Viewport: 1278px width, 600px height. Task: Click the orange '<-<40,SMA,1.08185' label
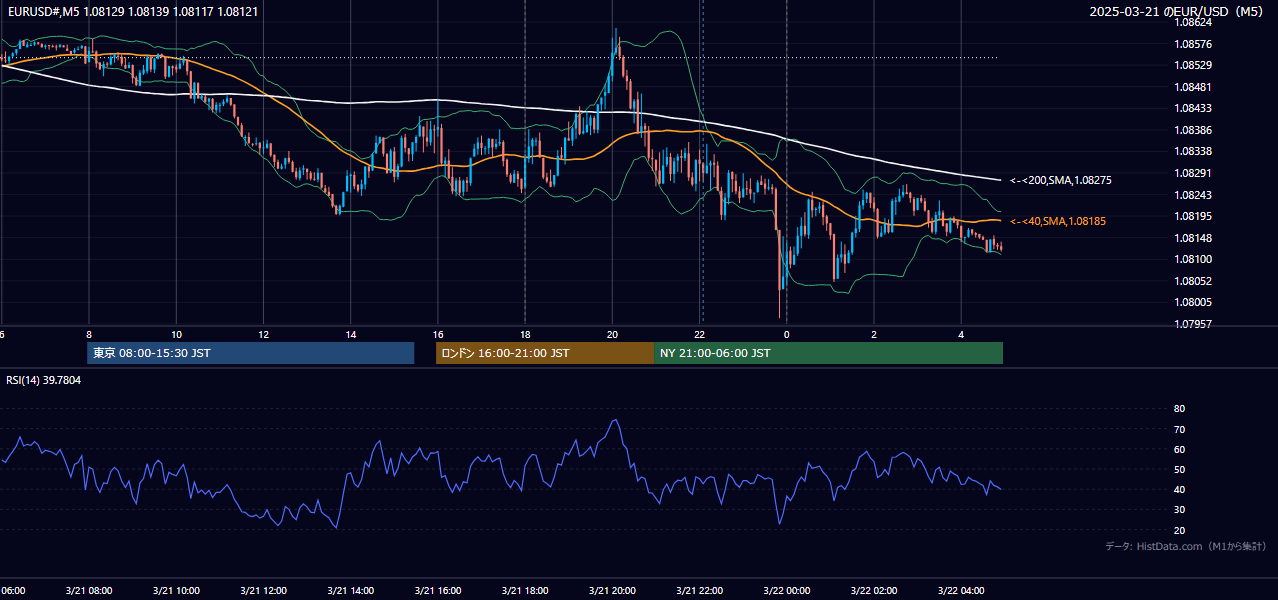[x=1058, y=221]
